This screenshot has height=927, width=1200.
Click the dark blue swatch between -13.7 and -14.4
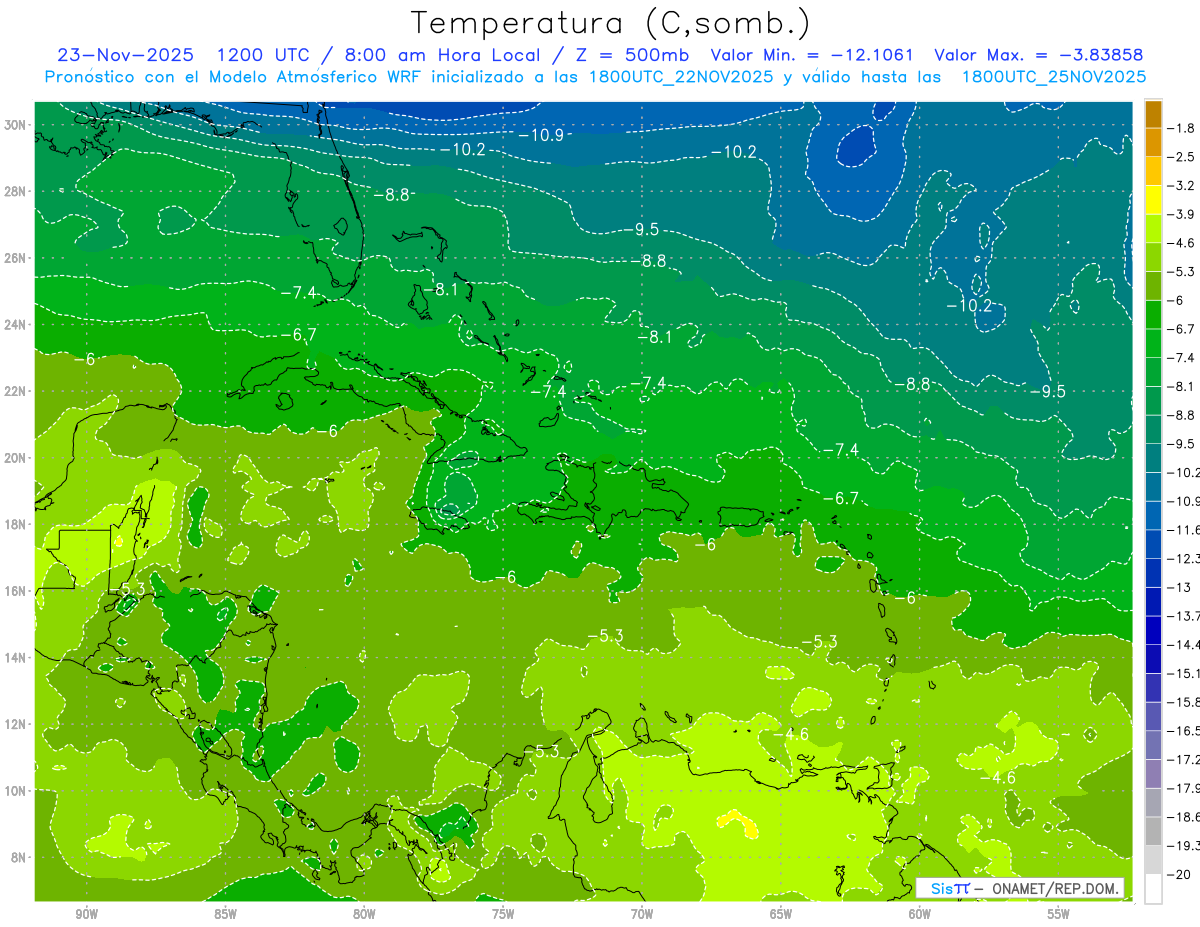point(1153,630)
